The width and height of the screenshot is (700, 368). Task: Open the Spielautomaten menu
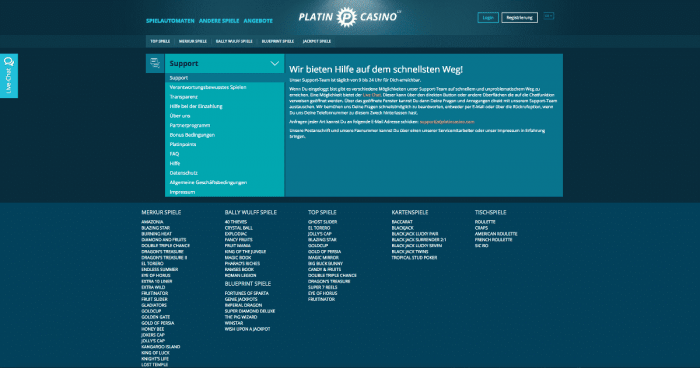(170, 21)
